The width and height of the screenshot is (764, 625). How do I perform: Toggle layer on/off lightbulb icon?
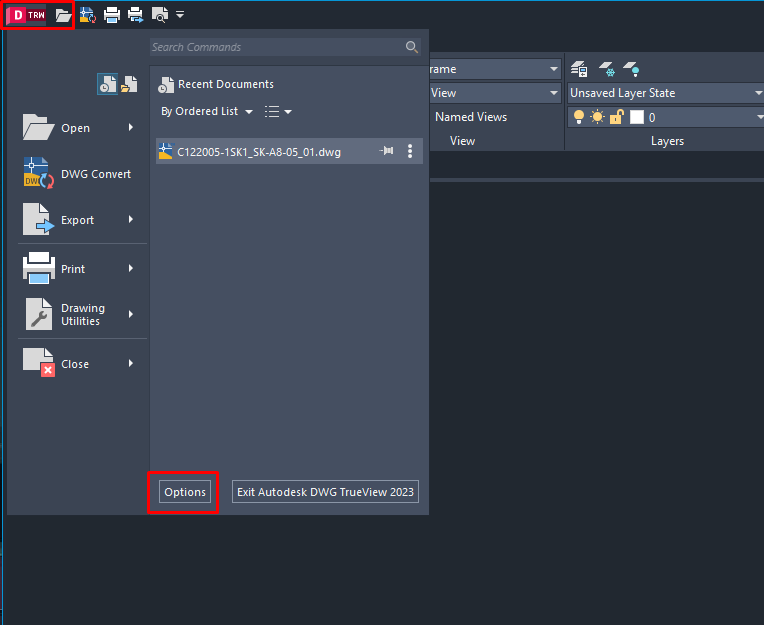click(x=579, y=117)
